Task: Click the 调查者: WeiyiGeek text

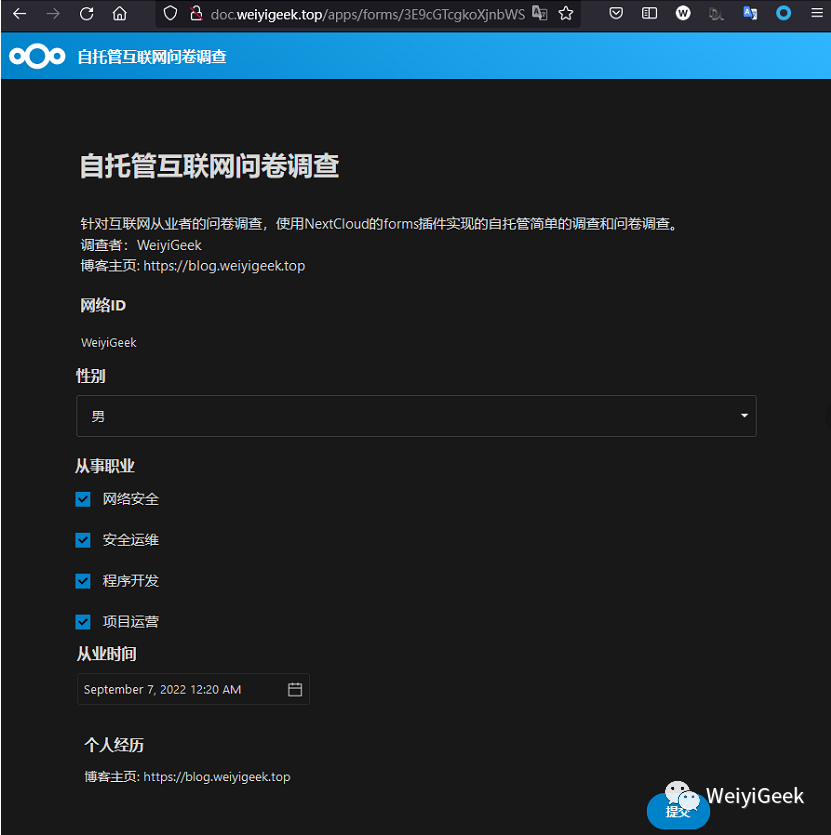Action: (x=141, y=245)
